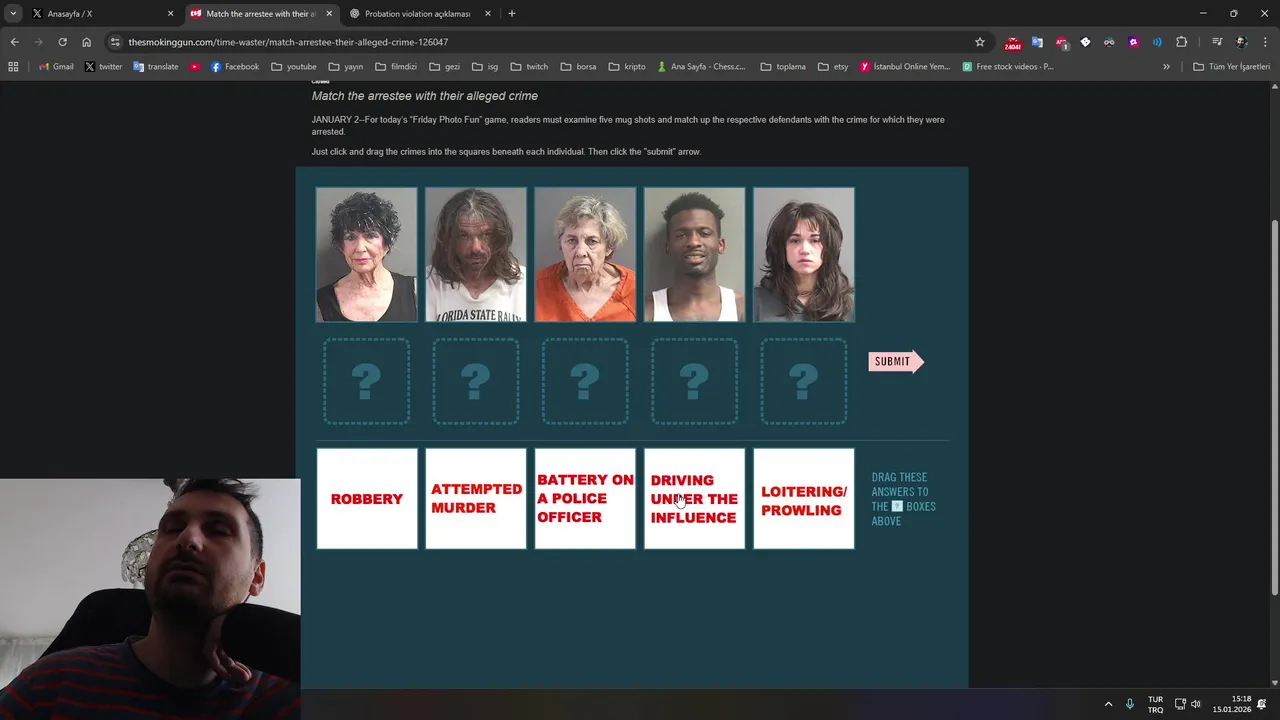The height and width of the screenshot is (720, 1280).
Task: Expand the youtube bookmarks folder
Action: click(x=293, y=67)
